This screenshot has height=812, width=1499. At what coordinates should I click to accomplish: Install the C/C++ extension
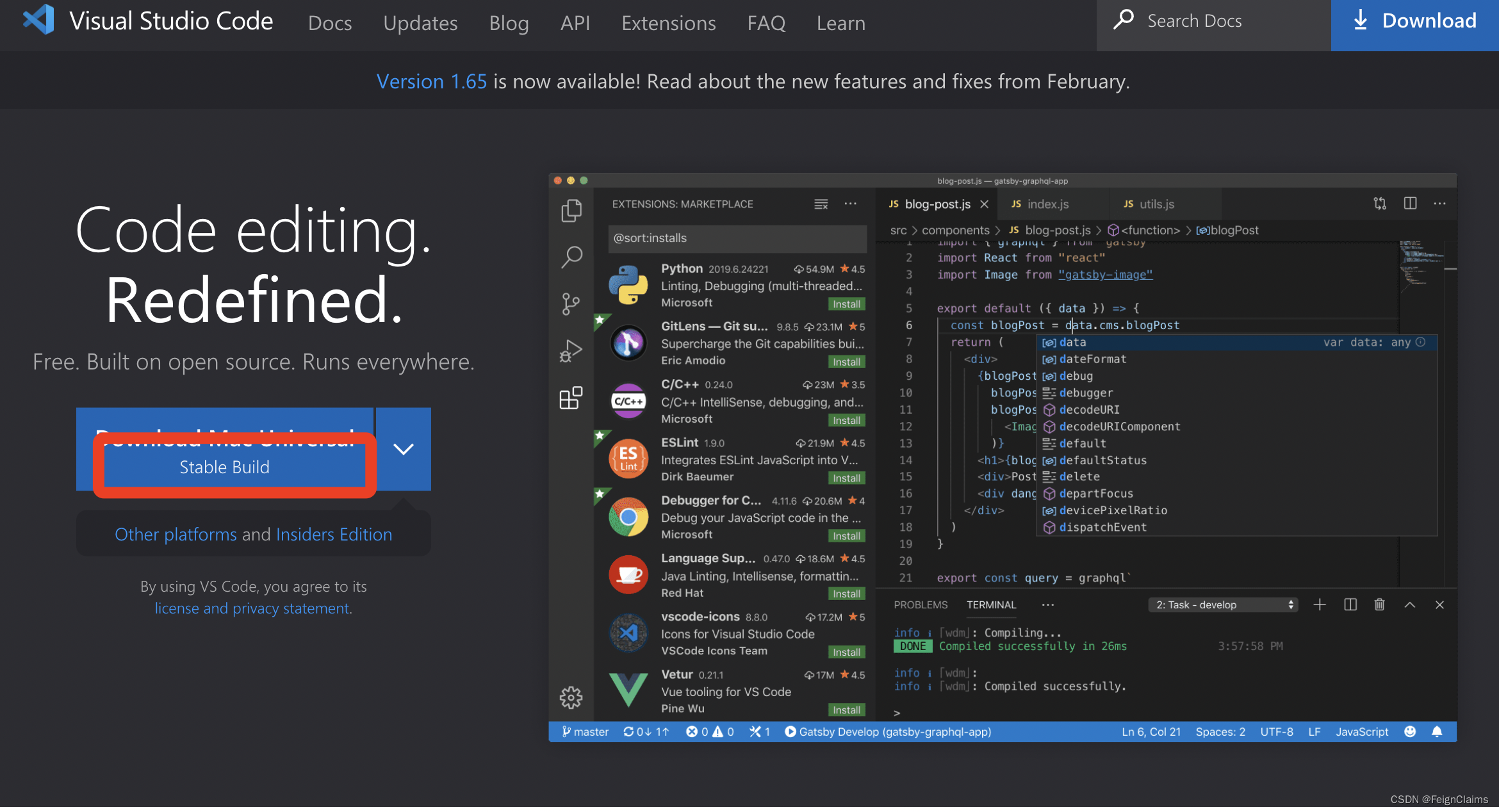[x=847, y=420]
